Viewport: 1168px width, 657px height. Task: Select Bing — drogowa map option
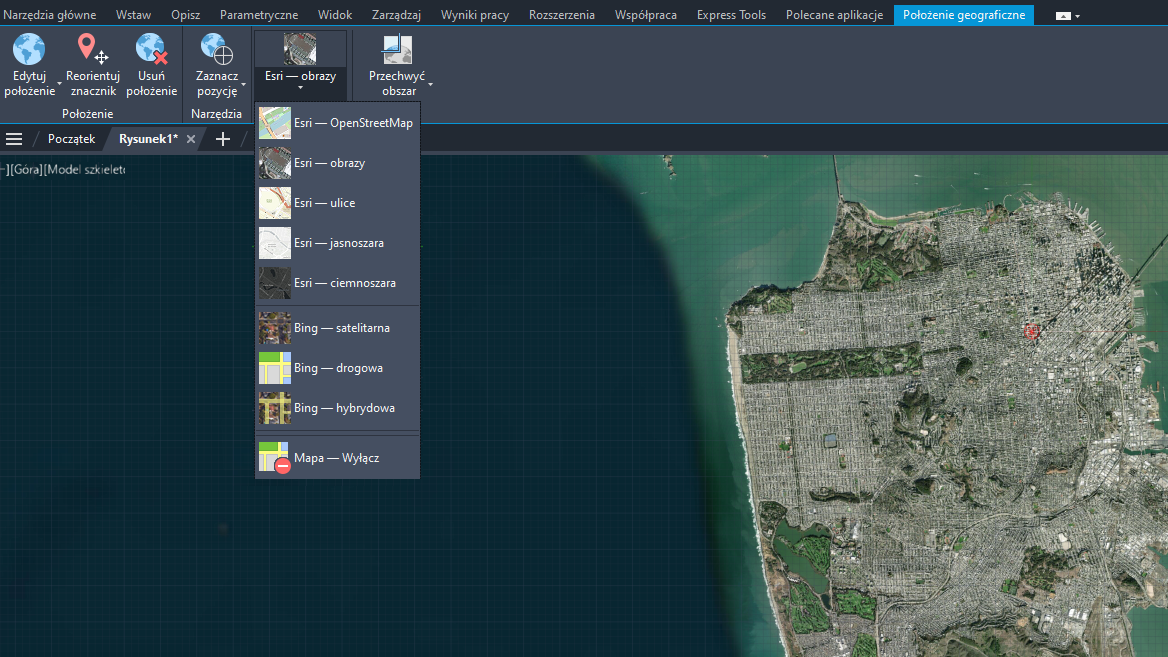[x=337, y=368]
